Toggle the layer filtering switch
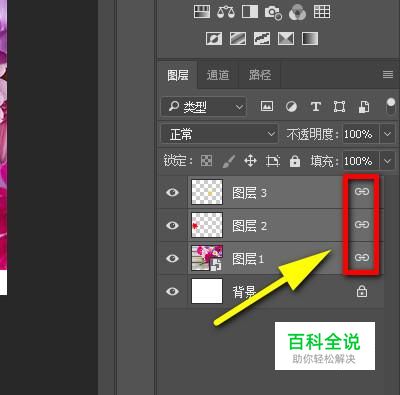 point(391,106)
